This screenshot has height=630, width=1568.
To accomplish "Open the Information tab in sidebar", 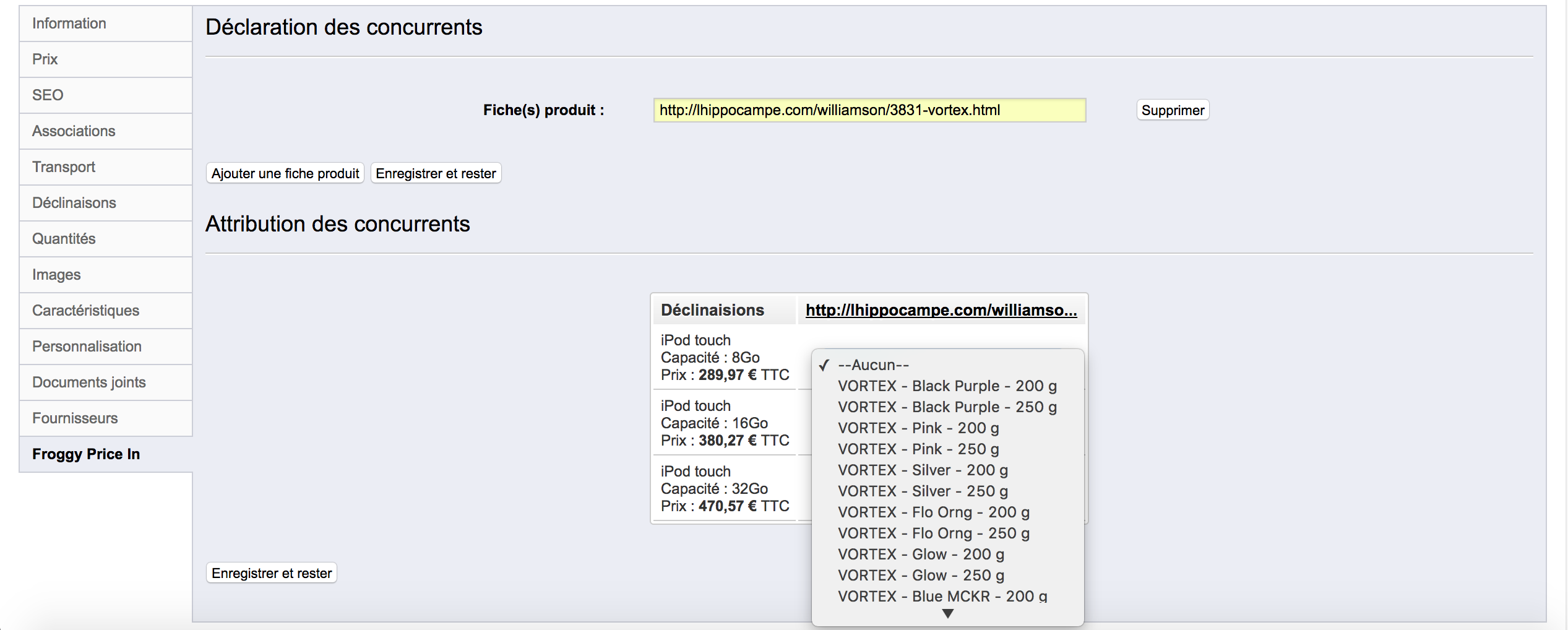I will tap(106, 24).
